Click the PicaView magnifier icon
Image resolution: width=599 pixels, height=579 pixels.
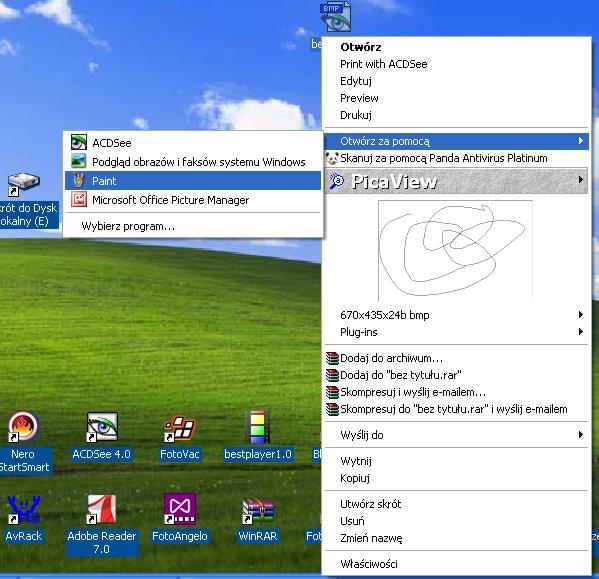pos(337,181)
